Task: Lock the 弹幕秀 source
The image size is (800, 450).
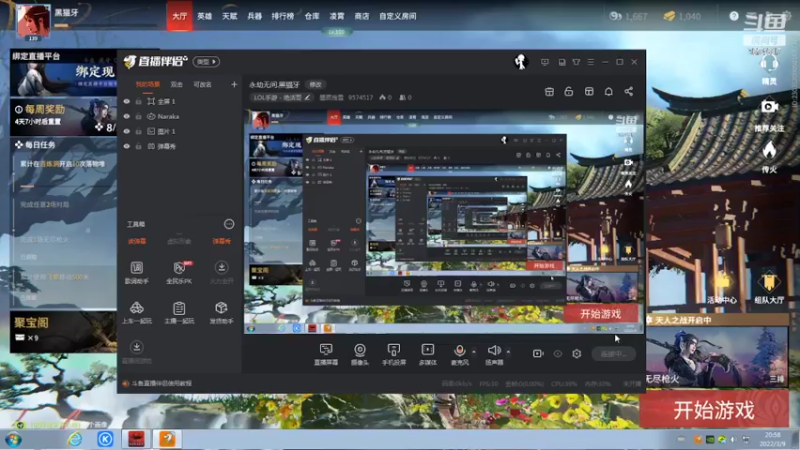Action: (x=138, y=146)
